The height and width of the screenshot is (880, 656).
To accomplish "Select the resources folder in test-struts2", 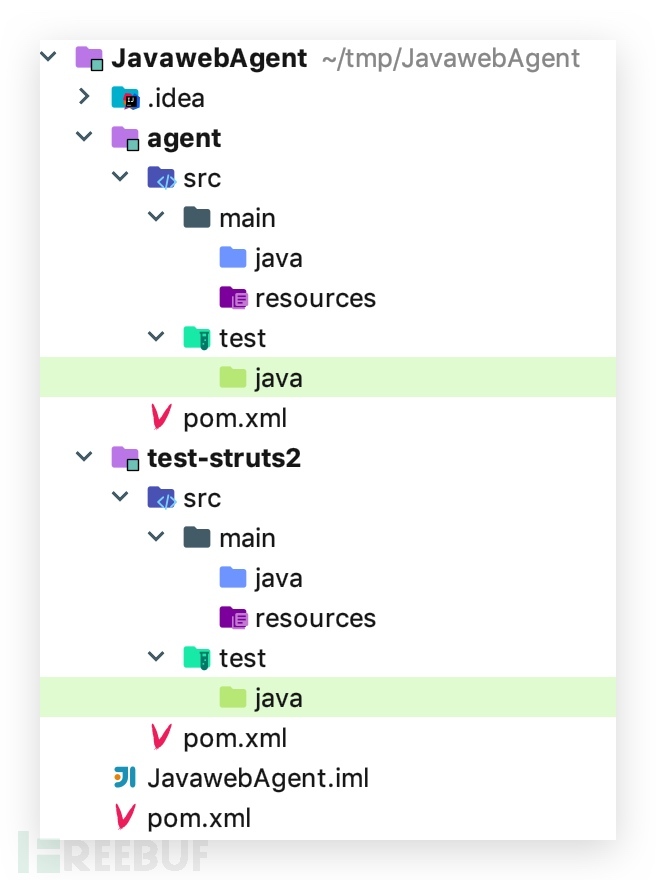I will tap(315, 618).
